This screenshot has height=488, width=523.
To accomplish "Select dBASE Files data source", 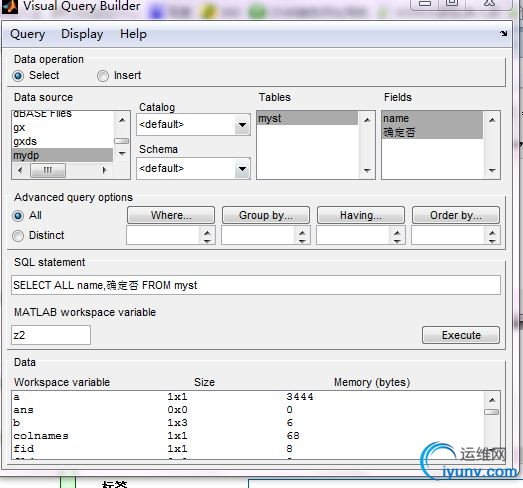I will (62, 115).
